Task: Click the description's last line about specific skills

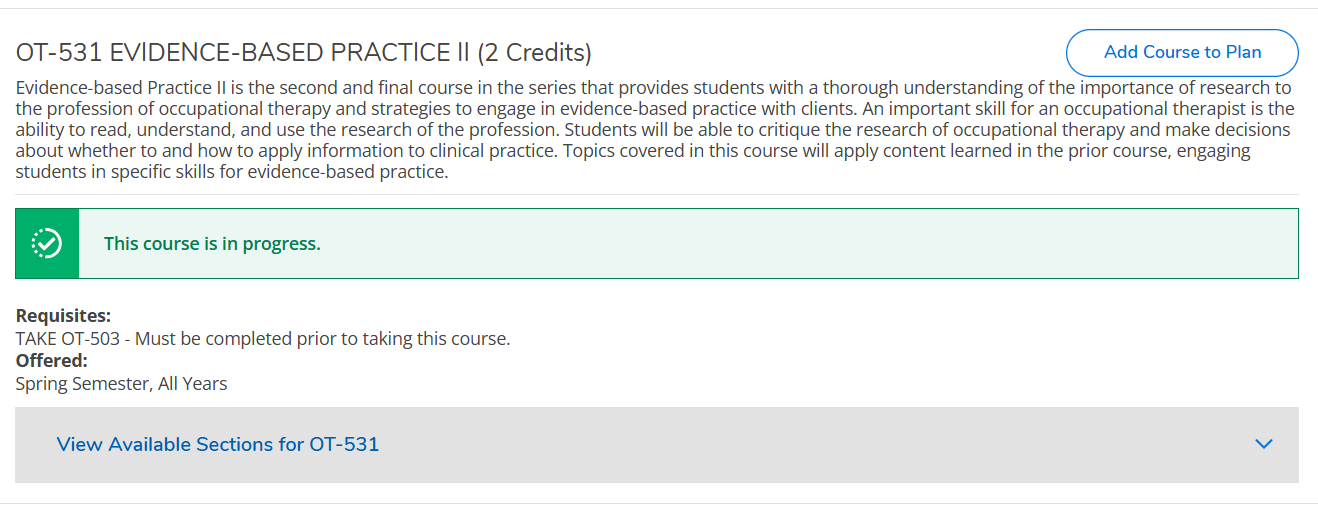Action: point(232,172)
